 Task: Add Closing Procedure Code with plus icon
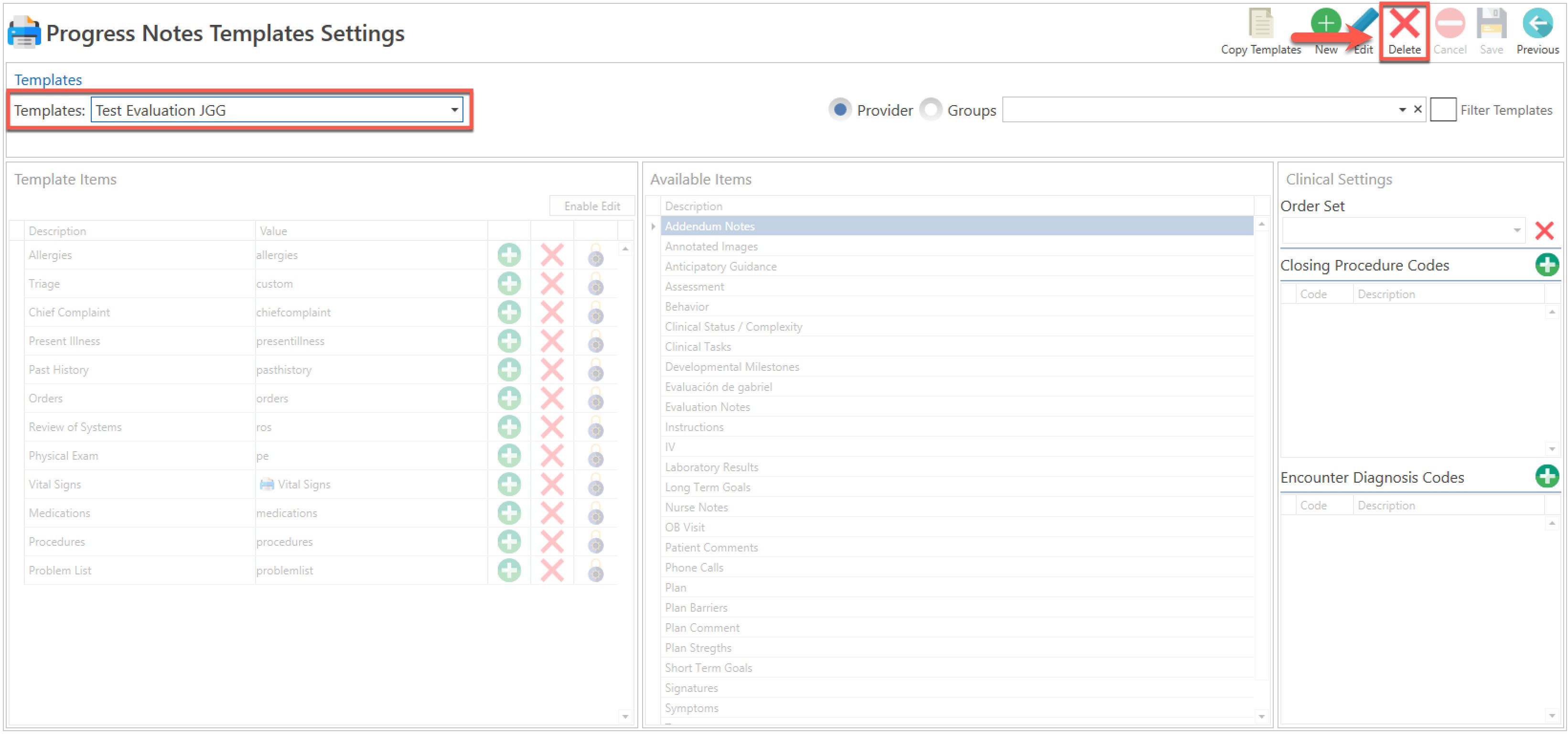point(1546,265)
